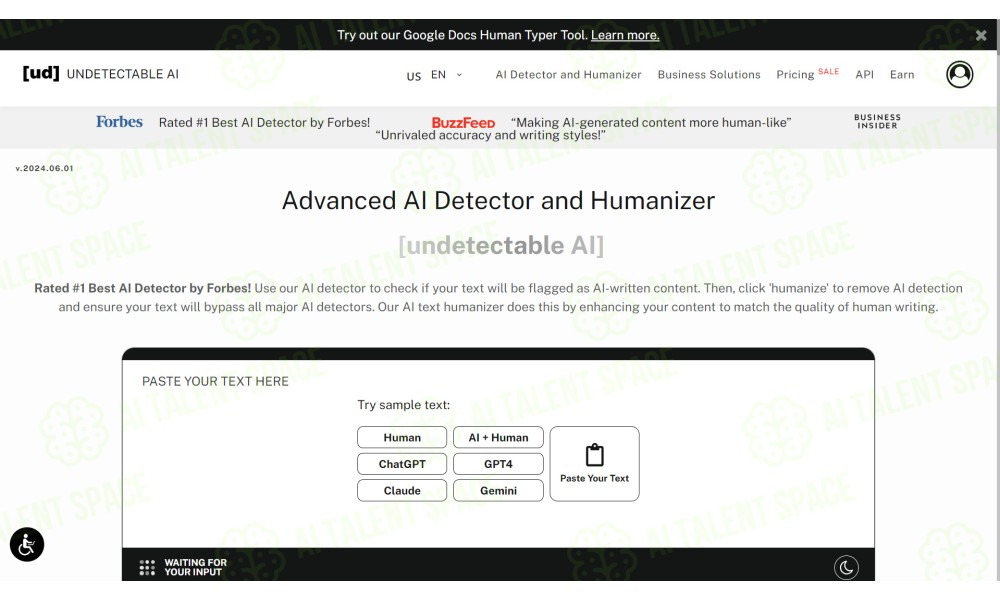Load the GPT4 sample text
The height and width of the screenshot is (600, 1000).
[498, 464]
